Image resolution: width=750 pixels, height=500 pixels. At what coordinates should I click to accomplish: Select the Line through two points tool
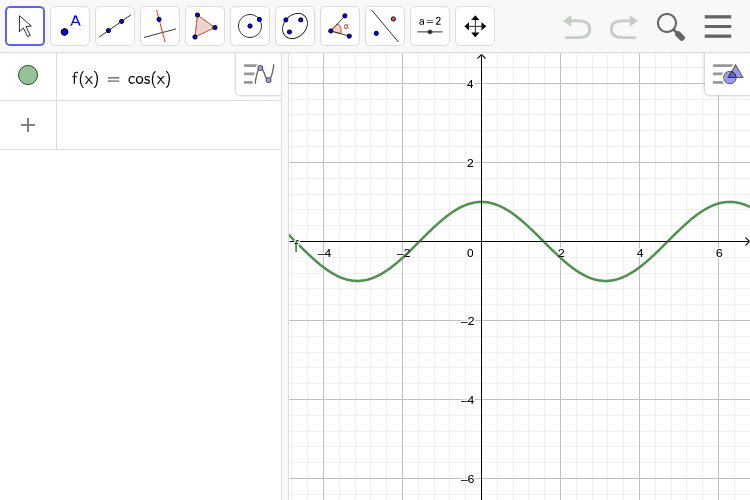[x=115, y=26]
